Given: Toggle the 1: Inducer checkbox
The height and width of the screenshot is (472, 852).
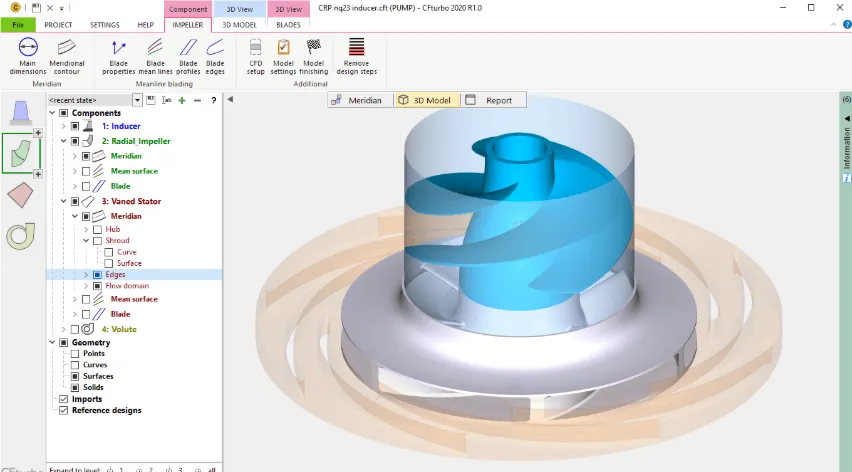Looking at the screenshot, I should pyautogui.click(x=75, y=126).
